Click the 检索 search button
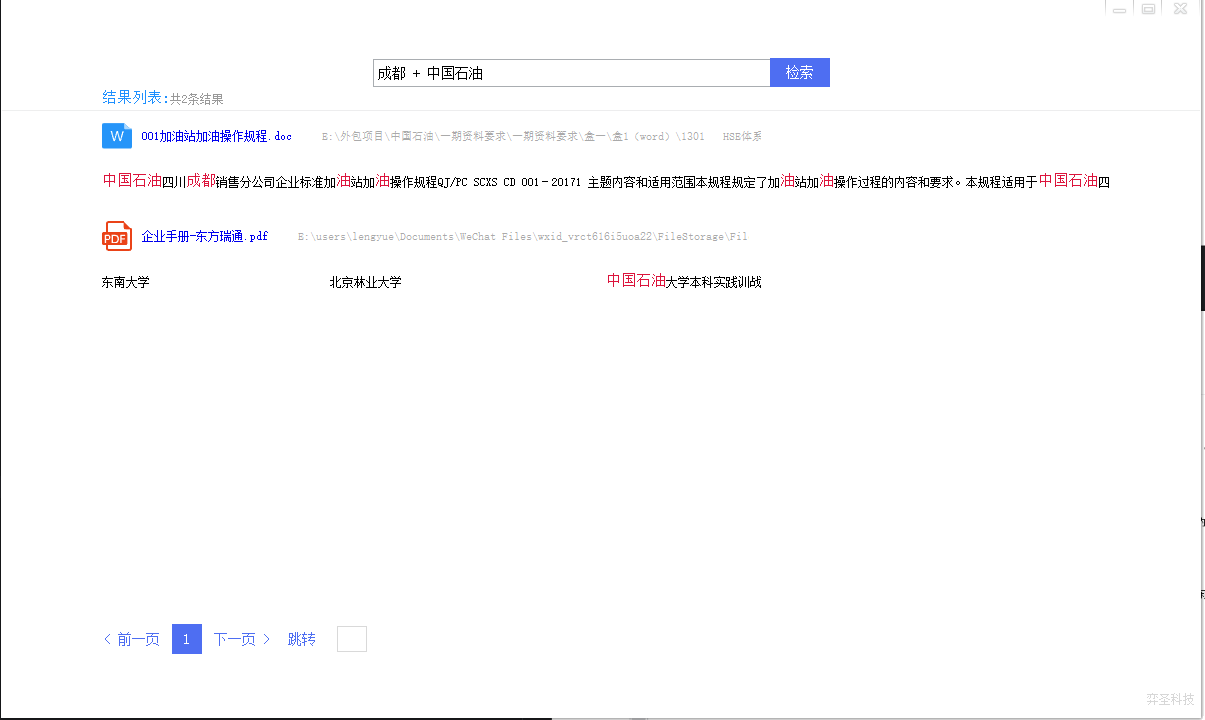The height and width of the screenshot is (720, 1205). [800, 73]
